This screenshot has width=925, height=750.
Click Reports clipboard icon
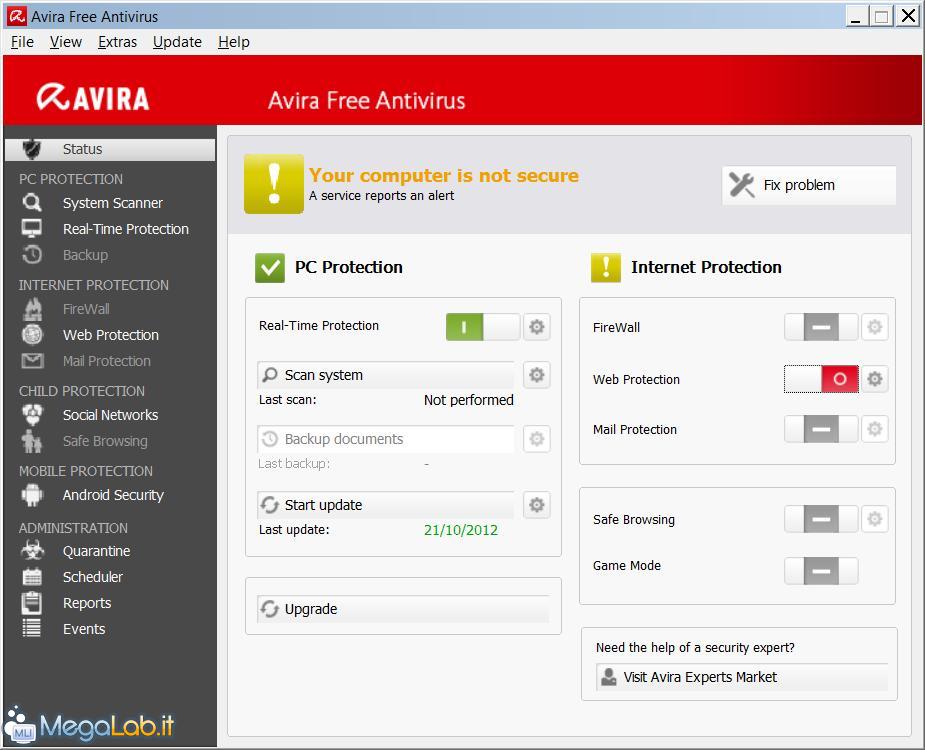click(32, 602)
